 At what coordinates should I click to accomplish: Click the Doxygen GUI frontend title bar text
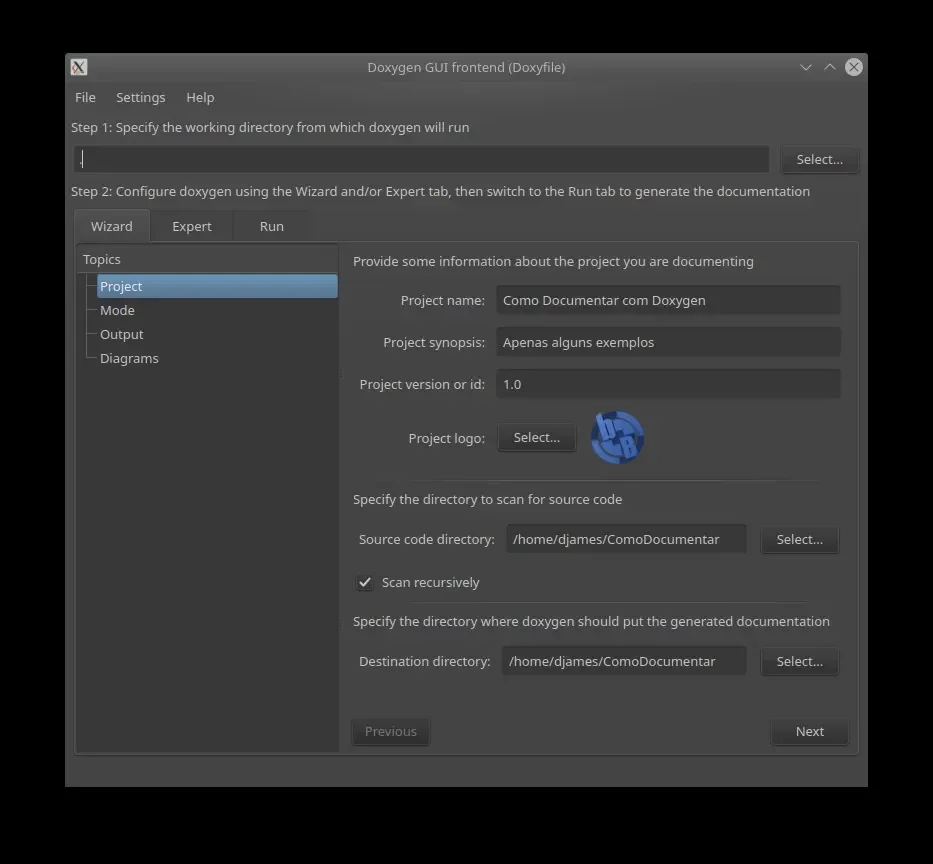(466, 67)
